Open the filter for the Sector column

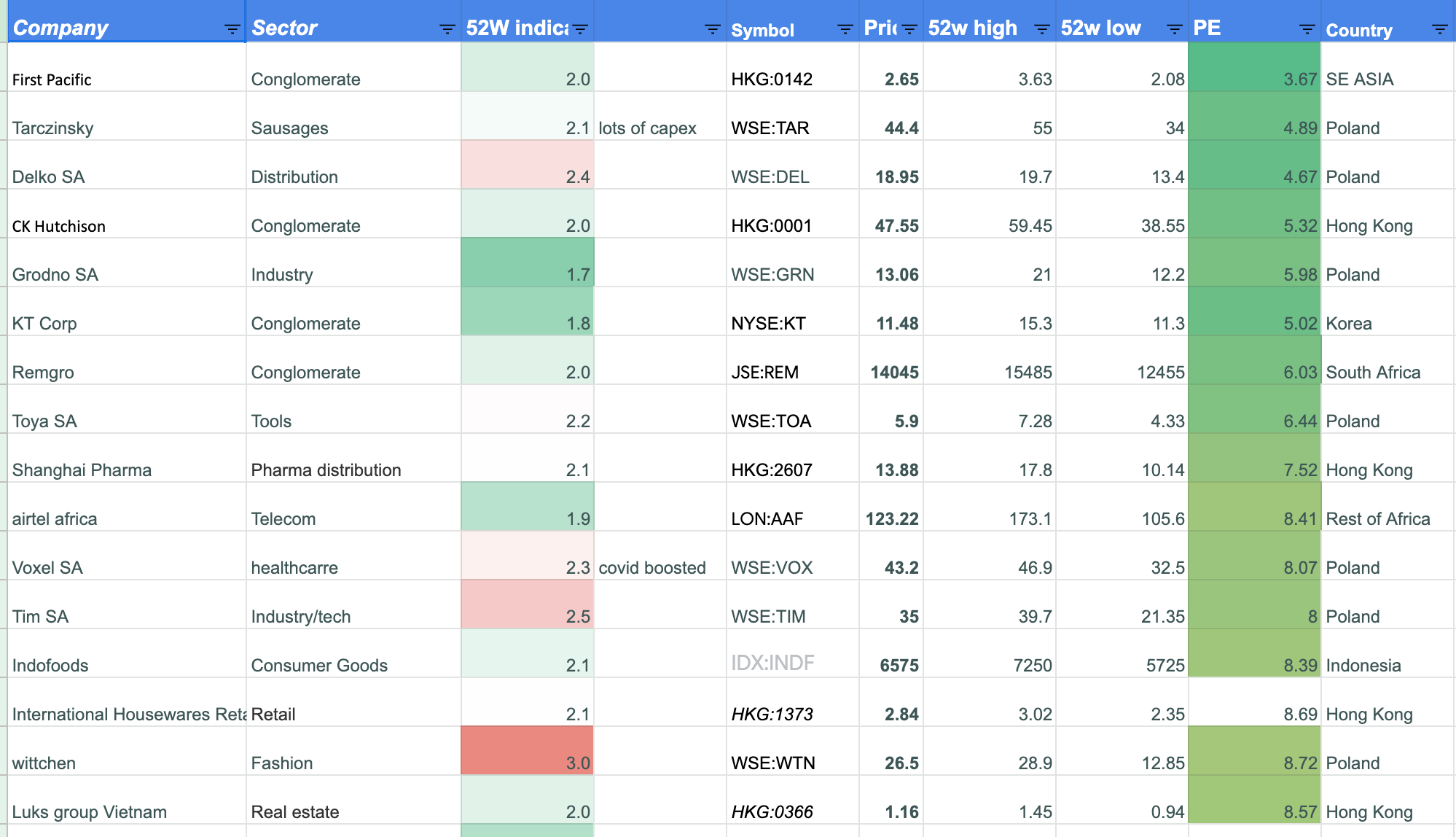(x=447, y=29)
